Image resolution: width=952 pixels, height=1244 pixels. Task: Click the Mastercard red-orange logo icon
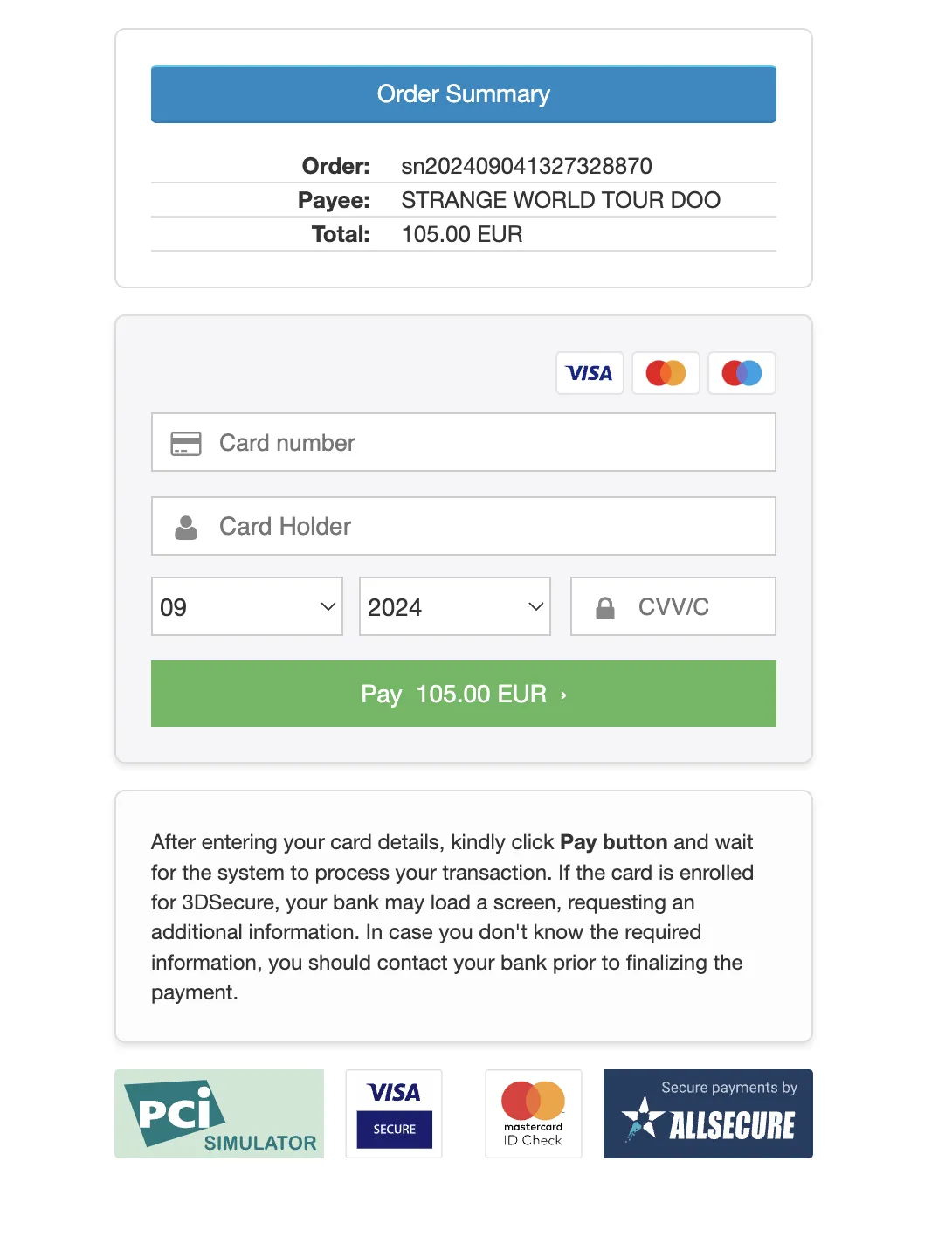point(666,373)
